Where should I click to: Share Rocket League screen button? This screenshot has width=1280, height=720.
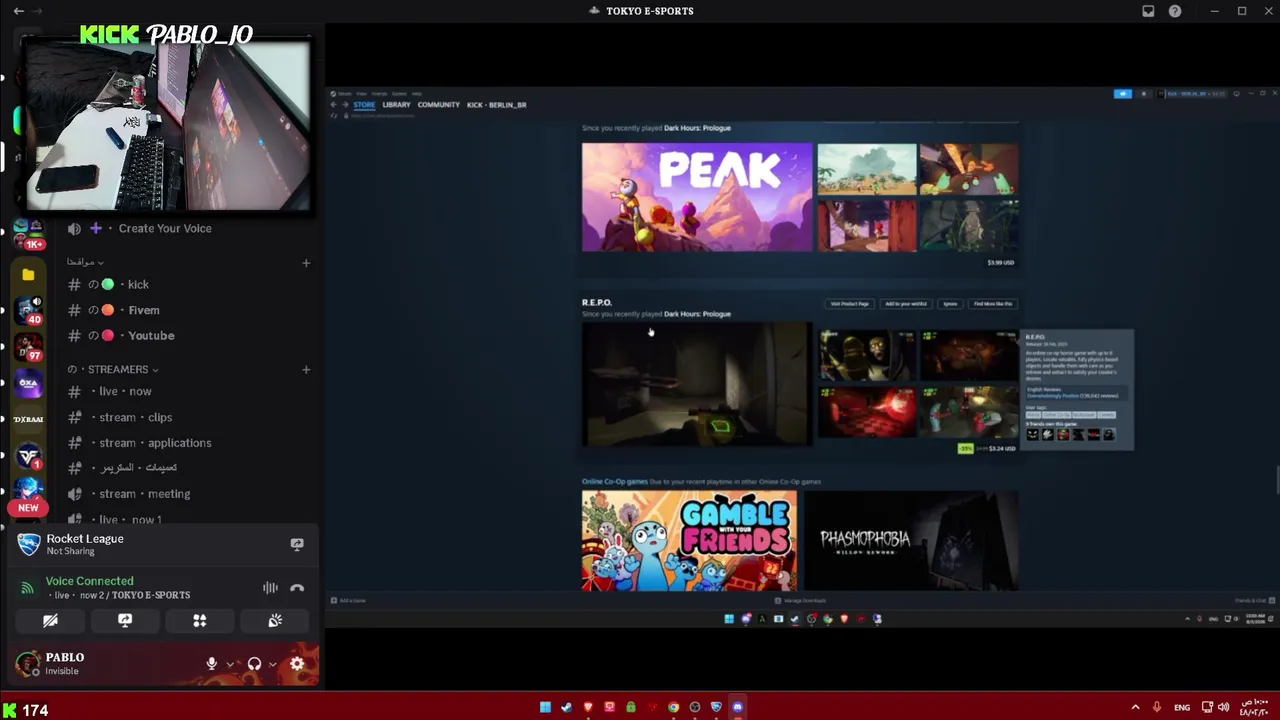click(297, 544)
